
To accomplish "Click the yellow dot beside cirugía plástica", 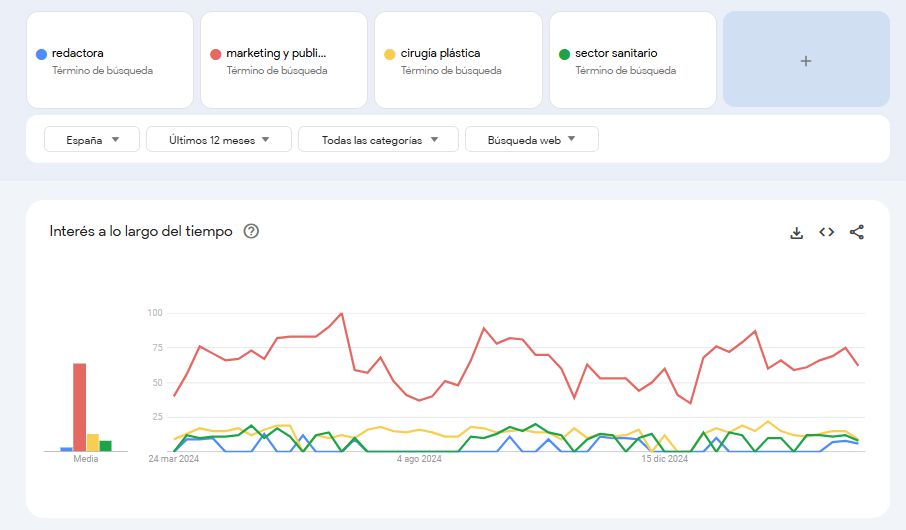I will coord(389,54).
